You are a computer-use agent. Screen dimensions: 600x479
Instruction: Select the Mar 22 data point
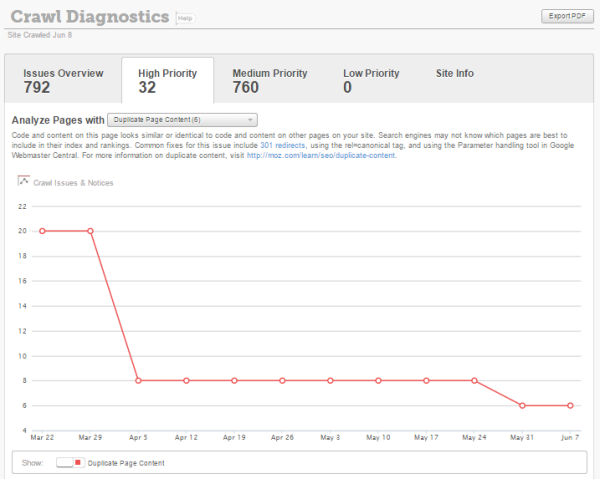point(42,231)
